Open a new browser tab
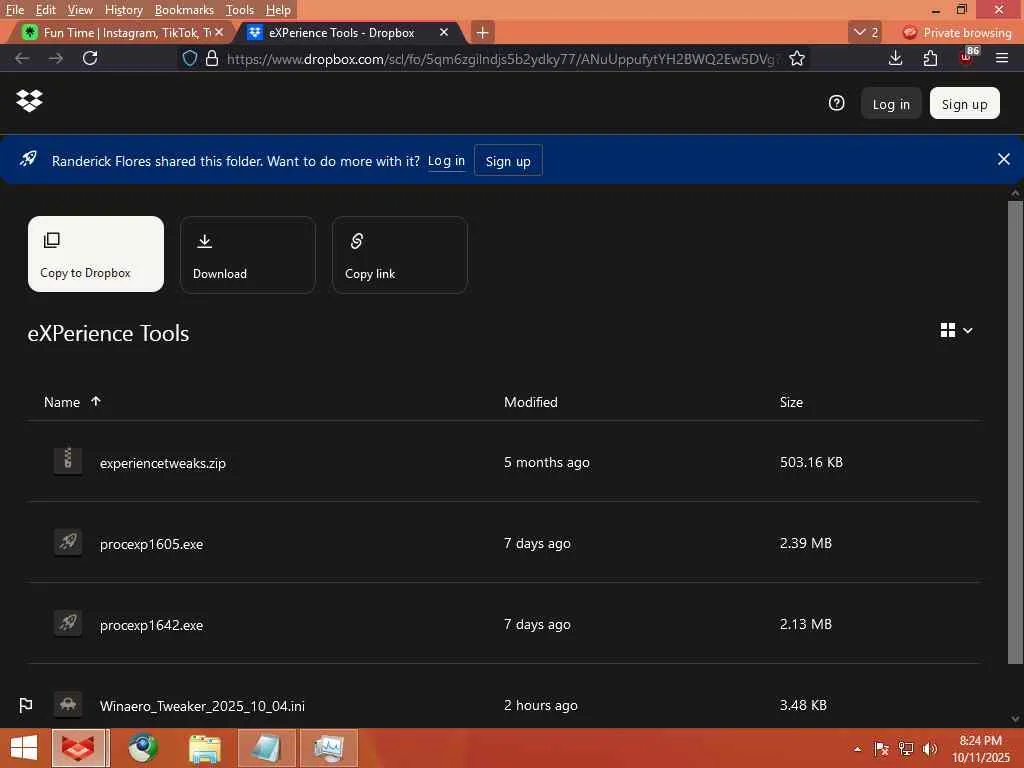Screen dimensions: 1024x768 pyautogui.click(x=482, y=32)
